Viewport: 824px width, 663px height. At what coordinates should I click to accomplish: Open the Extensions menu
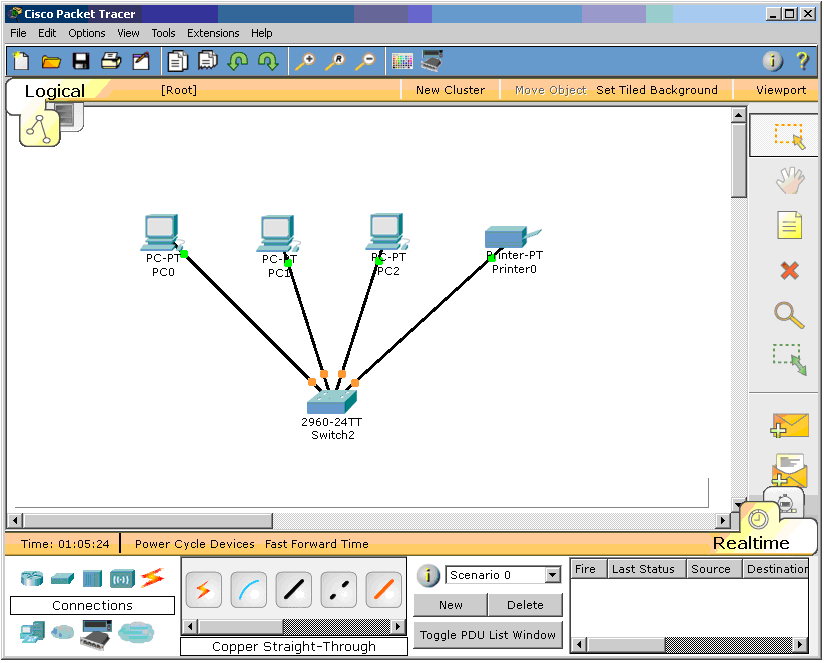click(213, 34)
